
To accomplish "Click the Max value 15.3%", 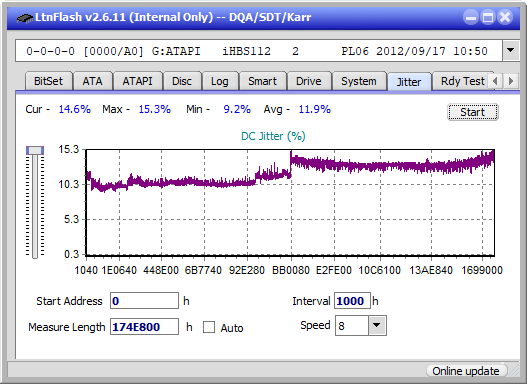I will tap(155, 109).
